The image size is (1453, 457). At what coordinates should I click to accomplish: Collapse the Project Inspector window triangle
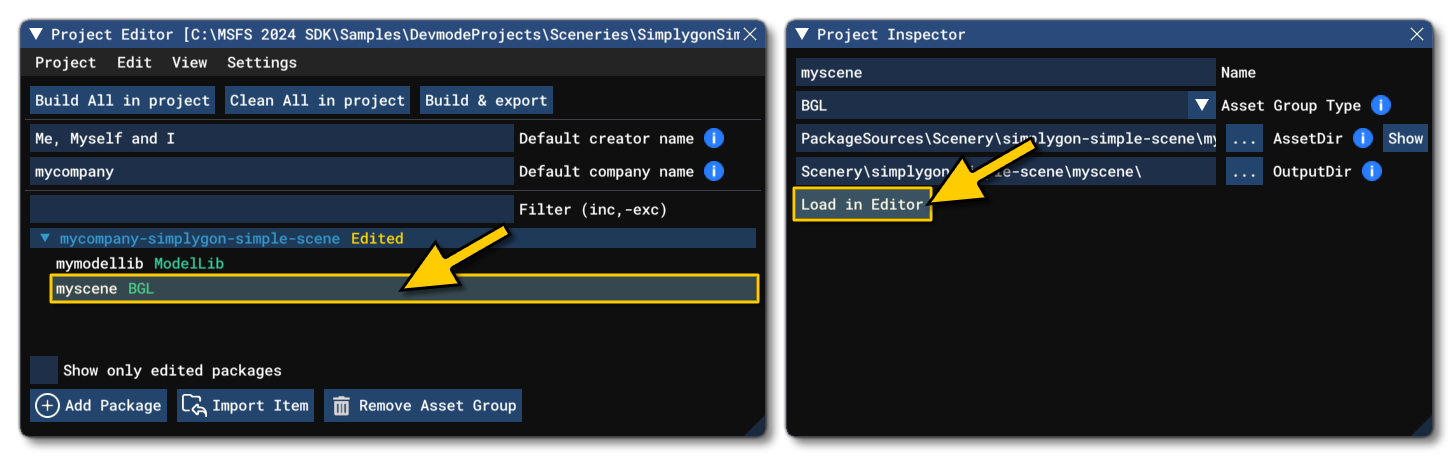[802, 34]
